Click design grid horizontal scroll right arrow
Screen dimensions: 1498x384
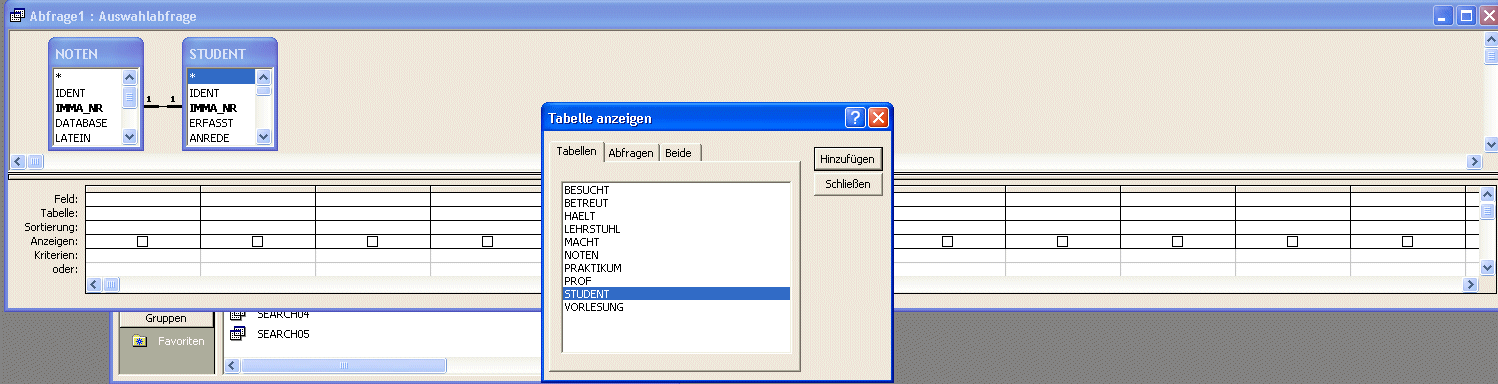tap(1471, 285)
